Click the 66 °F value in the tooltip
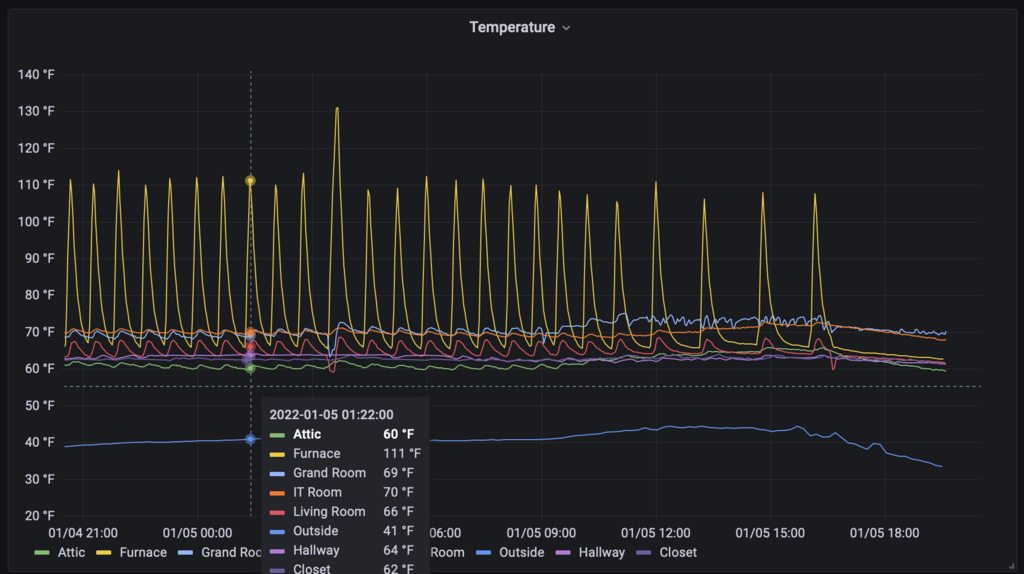 (398, 511)
